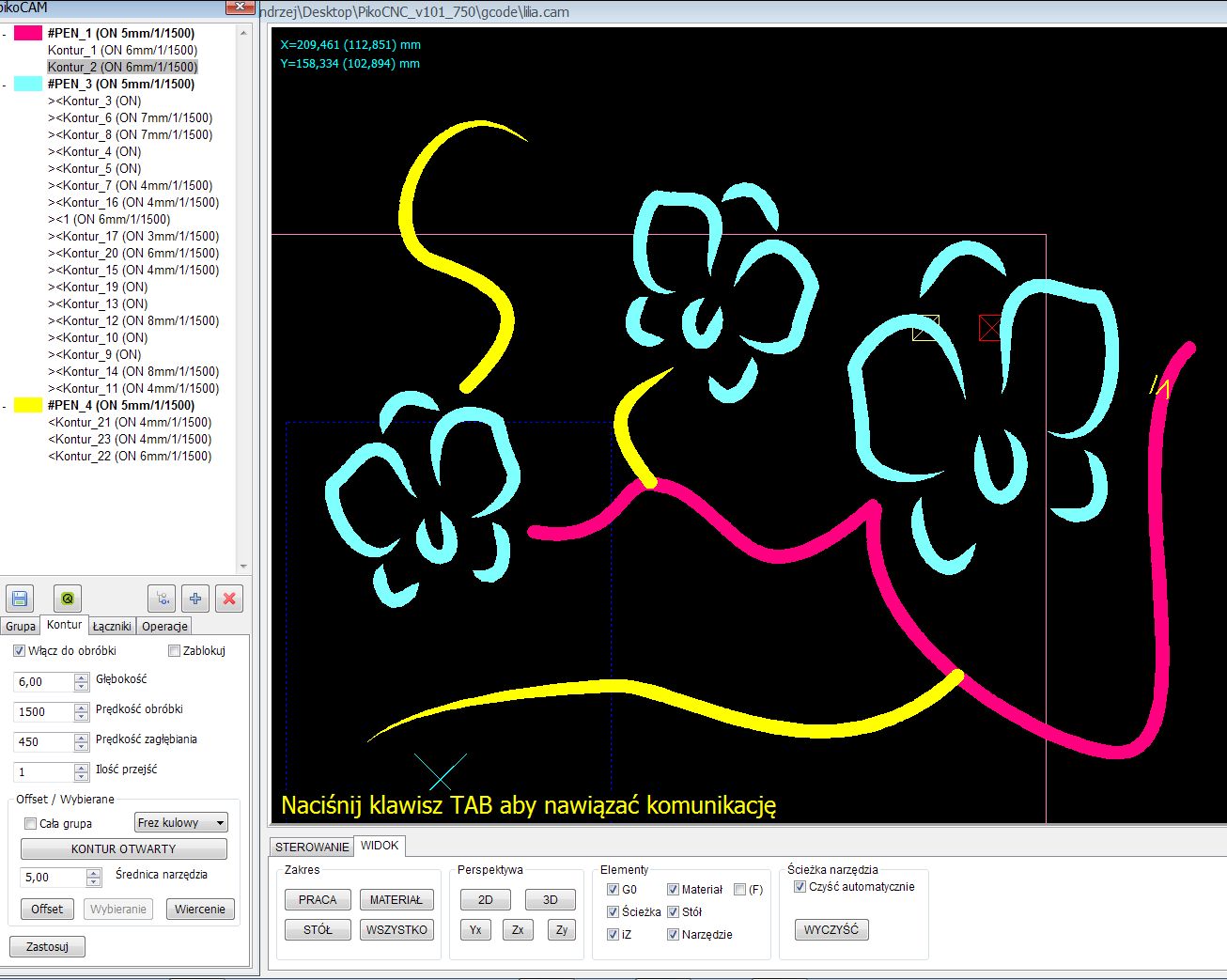The height and width of the screenshot is (980, 1227).
Task: Click the green Q icon button
Action: click(67, 599)
